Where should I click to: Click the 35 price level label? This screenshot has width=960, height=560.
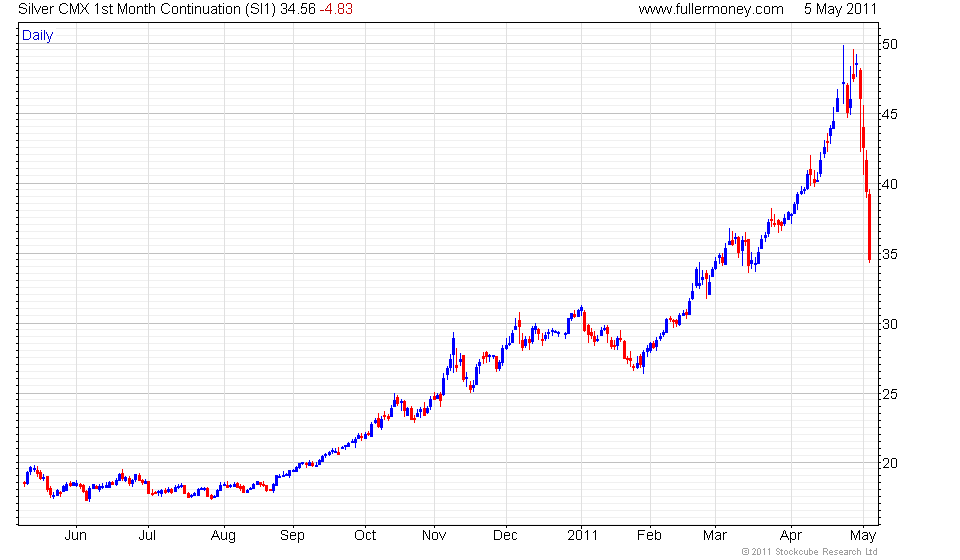(x=890, y=254)
